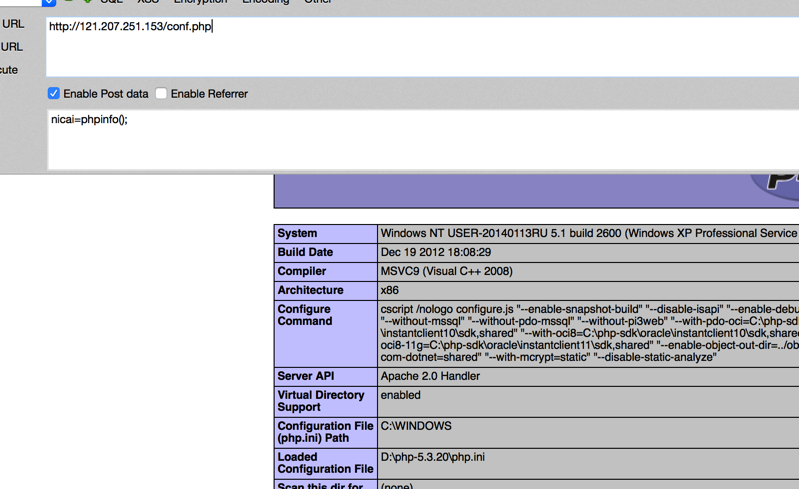Uncheck the Enable Post data checkbox

(x=54, y=93)
